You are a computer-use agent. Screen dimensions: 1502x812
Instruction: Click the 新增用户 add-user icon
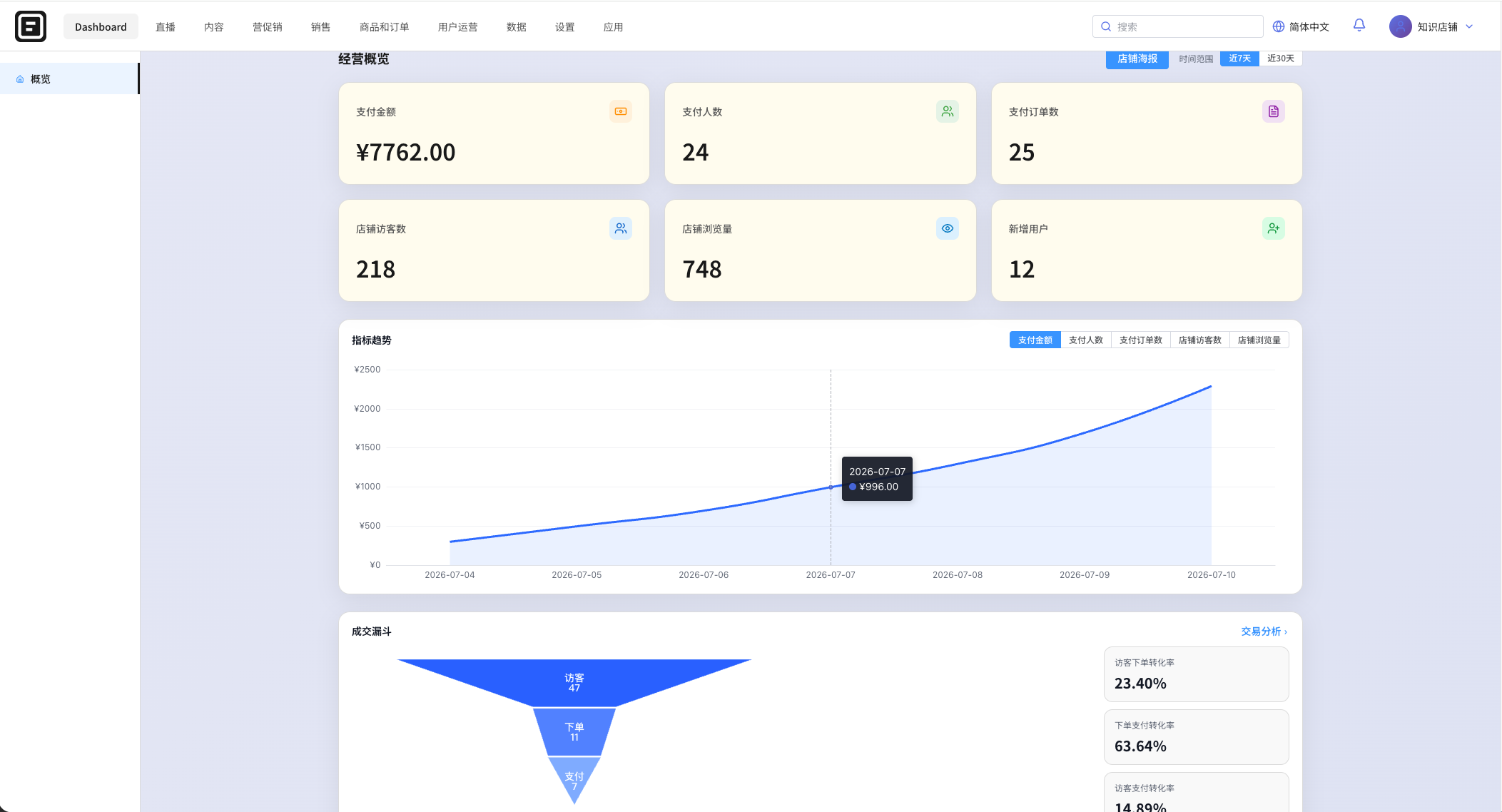click(x=1274, y=228)
